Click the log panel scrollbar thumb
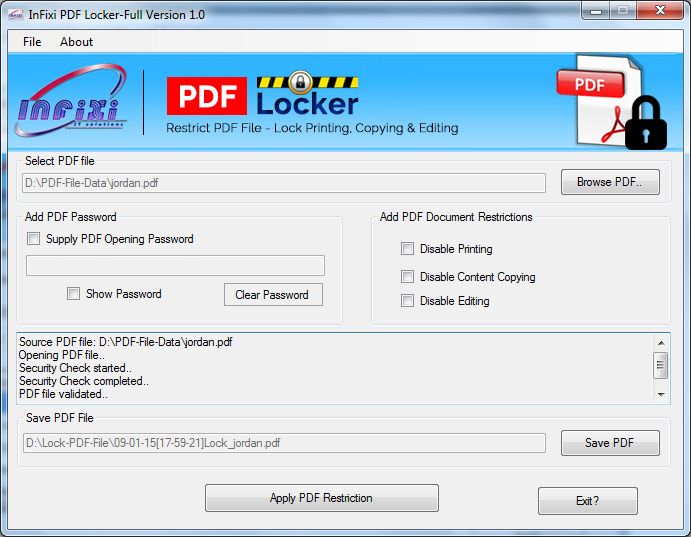 tap(661, 365)
